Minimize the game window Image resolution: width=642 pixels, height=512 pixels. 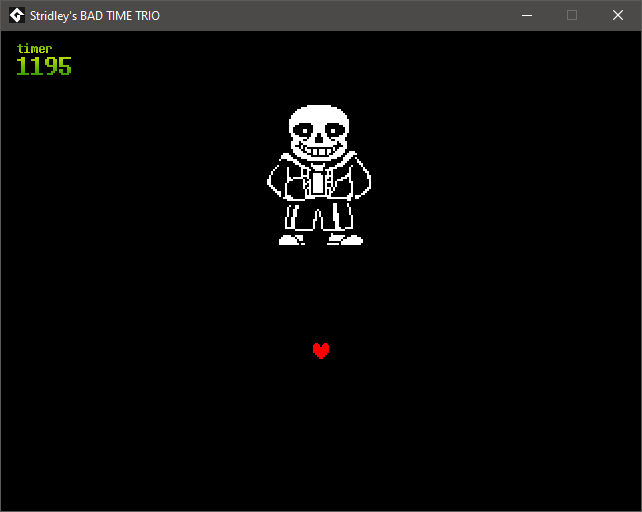[x=527, y=16]
